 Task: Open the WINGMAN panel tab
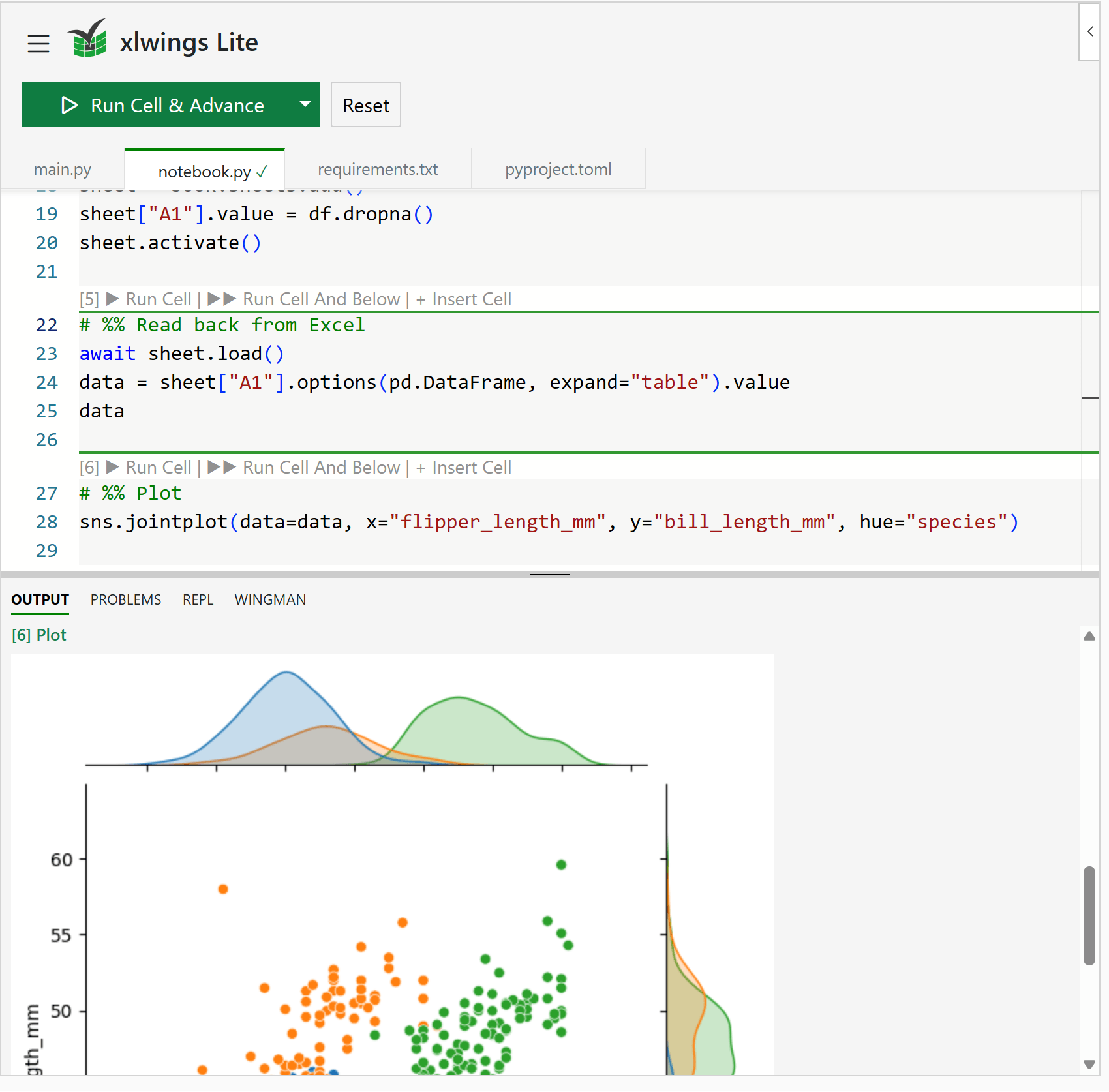coord(270,599)
